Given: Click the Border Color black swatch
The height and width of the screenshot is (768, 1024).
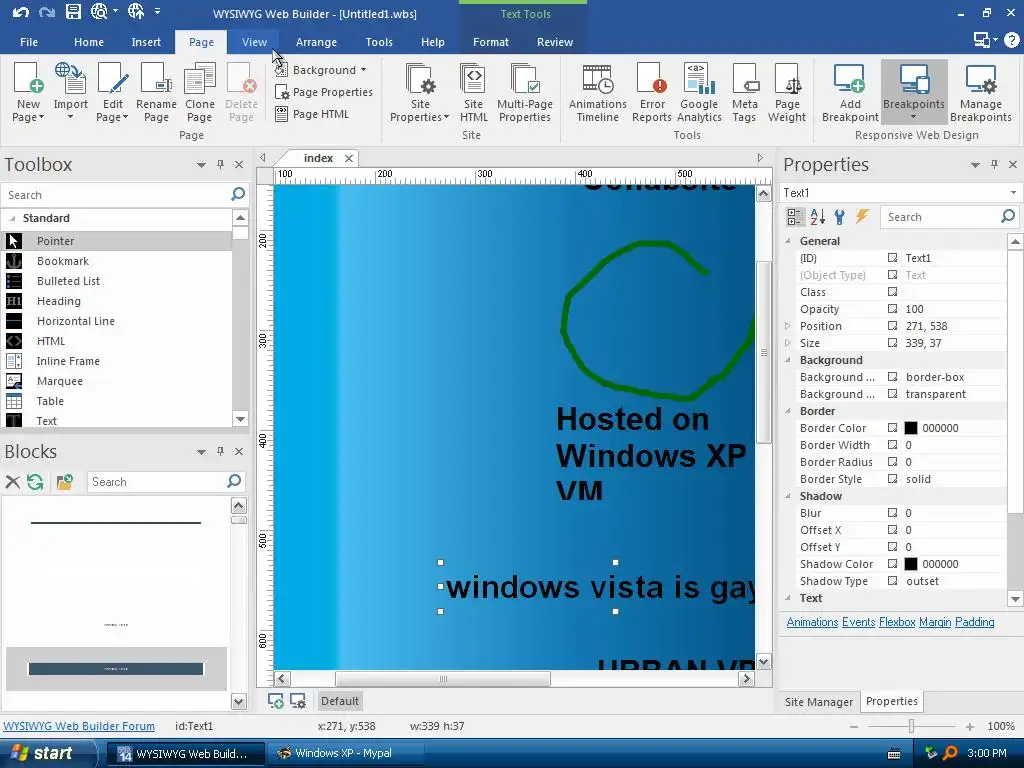Looking at the screenshot, I should [x=910, y=428].
